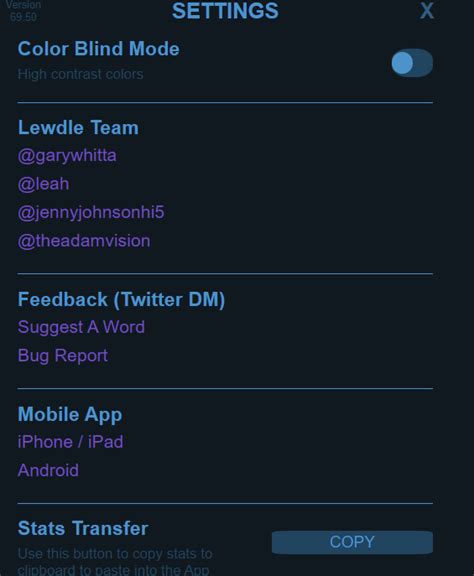Image resolution: width=474 pixels, height=576 pixels.
Task: Open the @leah profile link
Action: 43,184
